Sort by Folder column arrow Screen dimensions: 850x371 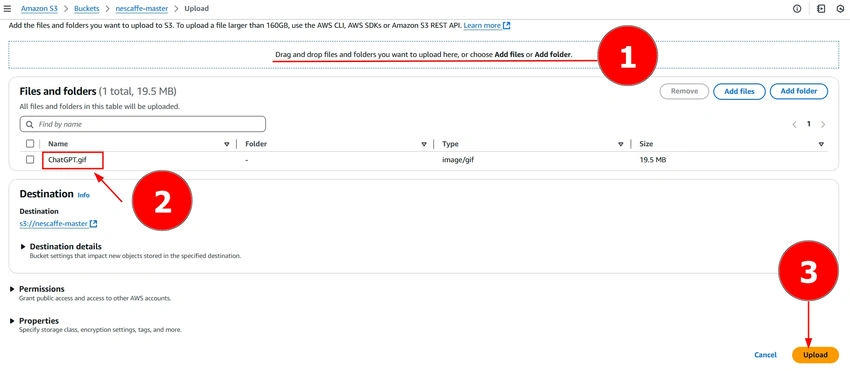424,144
